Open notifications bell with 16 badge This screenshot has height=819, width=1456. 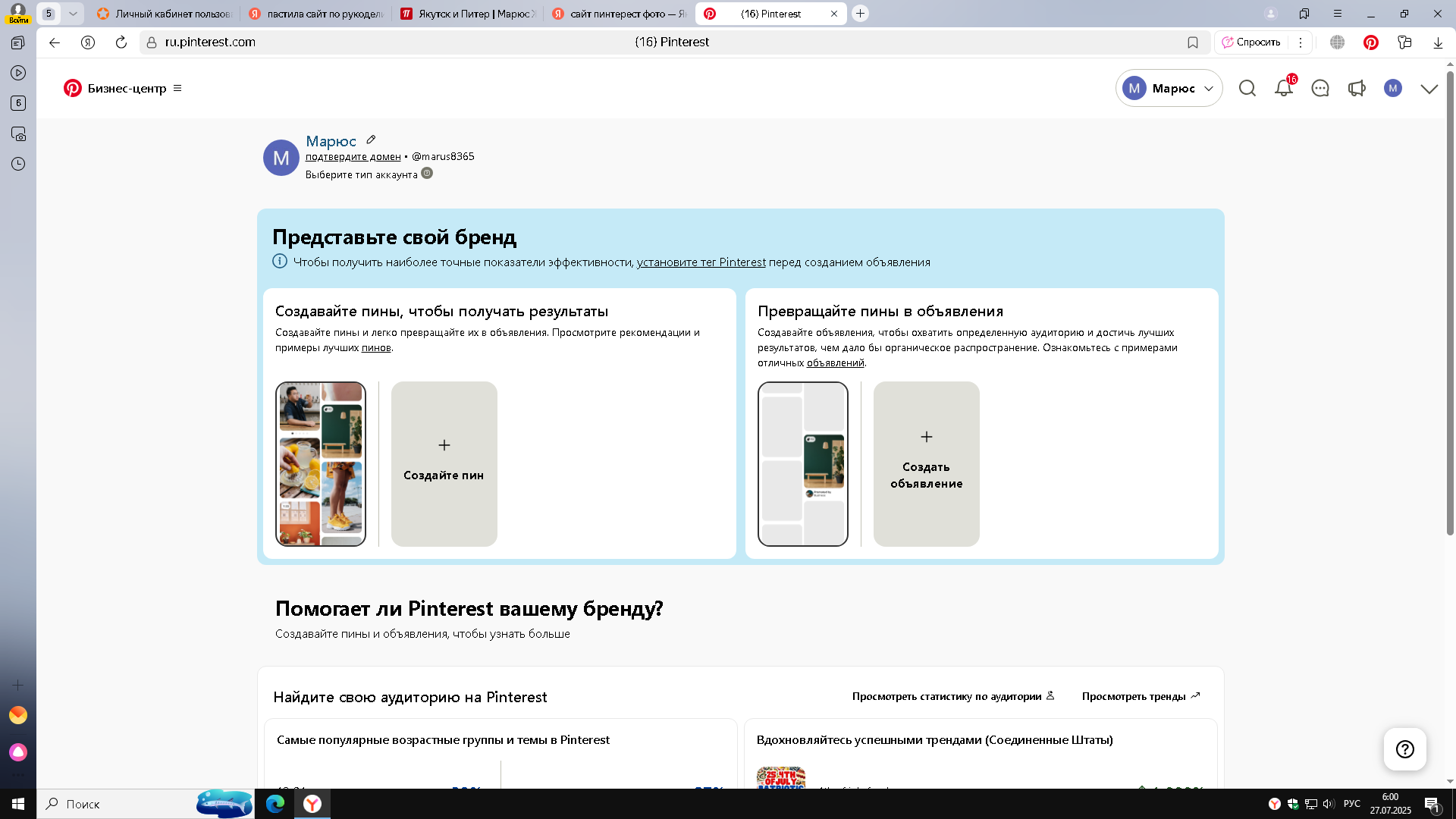click(x=1284, y=88)
